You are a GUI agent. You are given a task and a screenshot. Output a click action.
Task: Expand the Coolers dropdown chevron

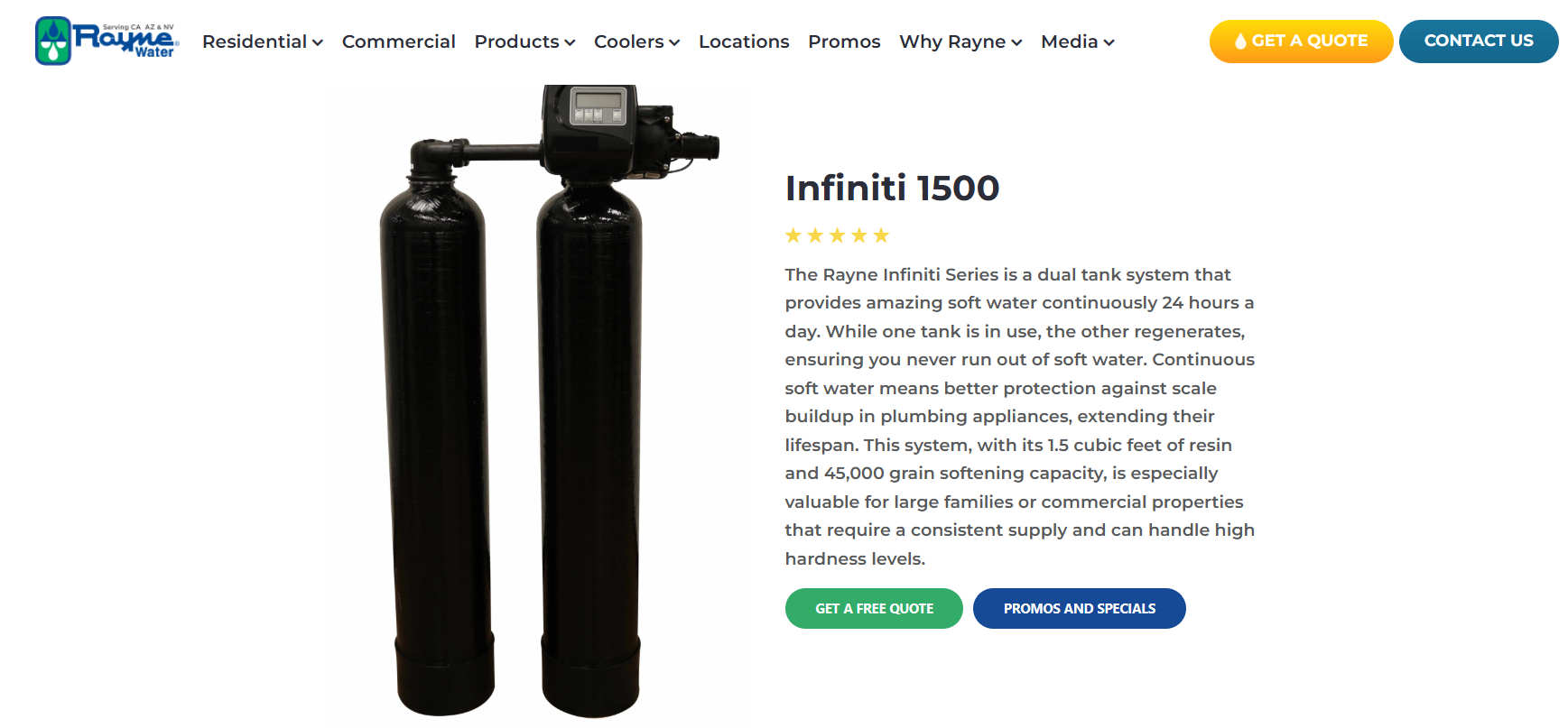(x=674, y=42)
